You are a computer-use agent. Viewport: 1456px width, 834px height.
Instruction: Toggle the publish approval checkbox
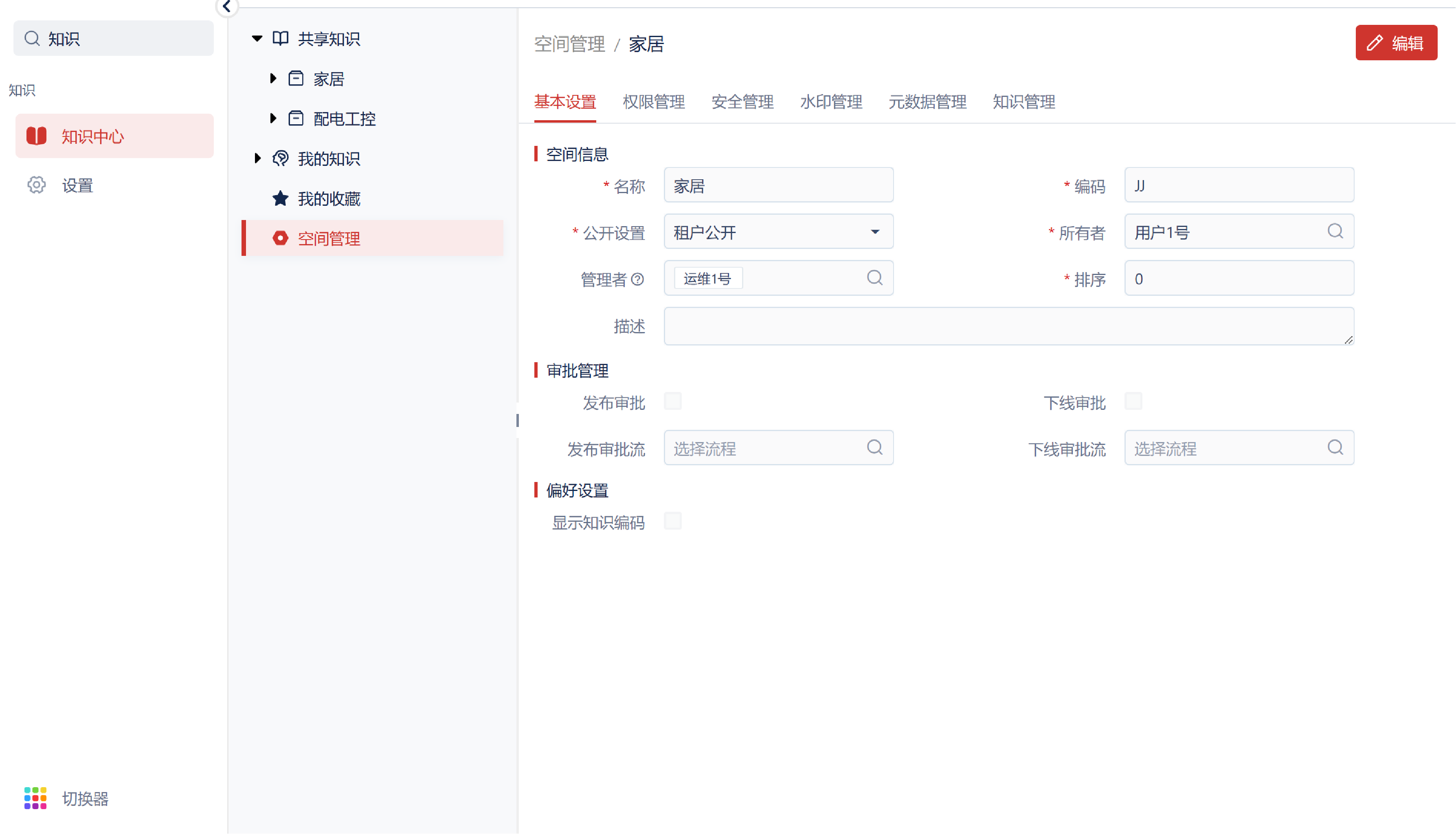(x=673, y=402)
